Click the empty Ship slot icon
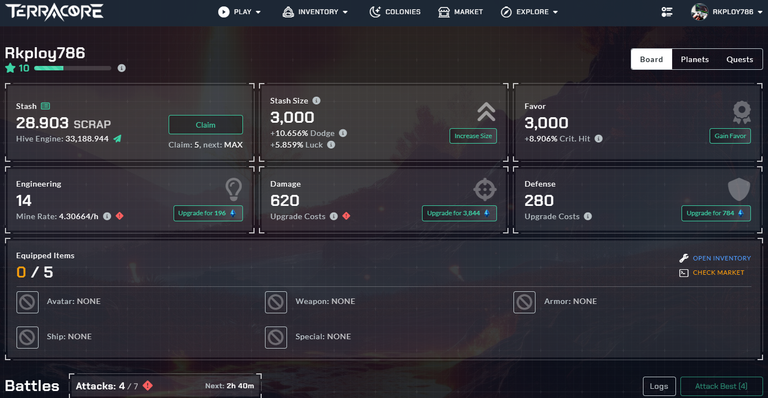 click(x=27, y=337)
